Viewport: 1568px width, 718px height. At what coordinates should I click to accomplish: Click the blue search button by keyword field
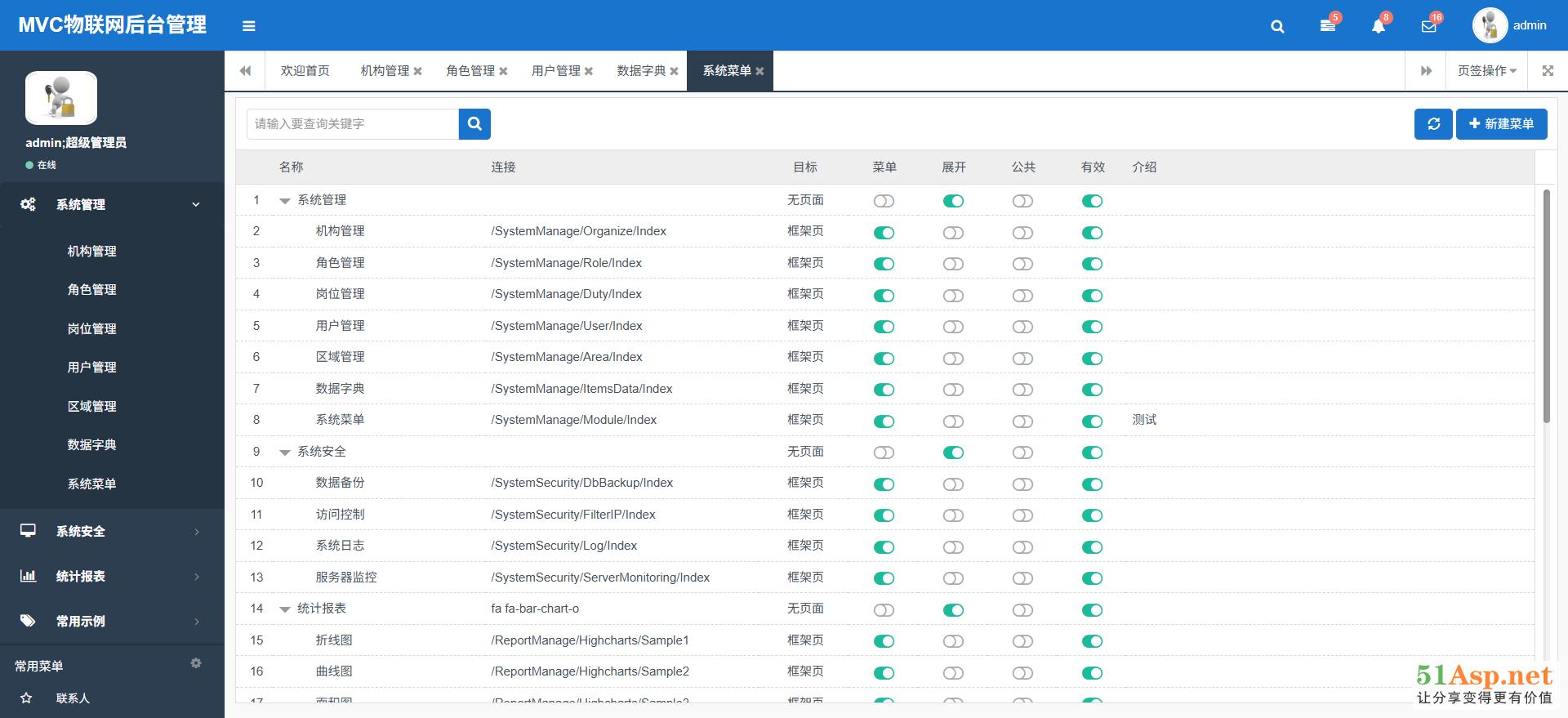coord(474,124)
